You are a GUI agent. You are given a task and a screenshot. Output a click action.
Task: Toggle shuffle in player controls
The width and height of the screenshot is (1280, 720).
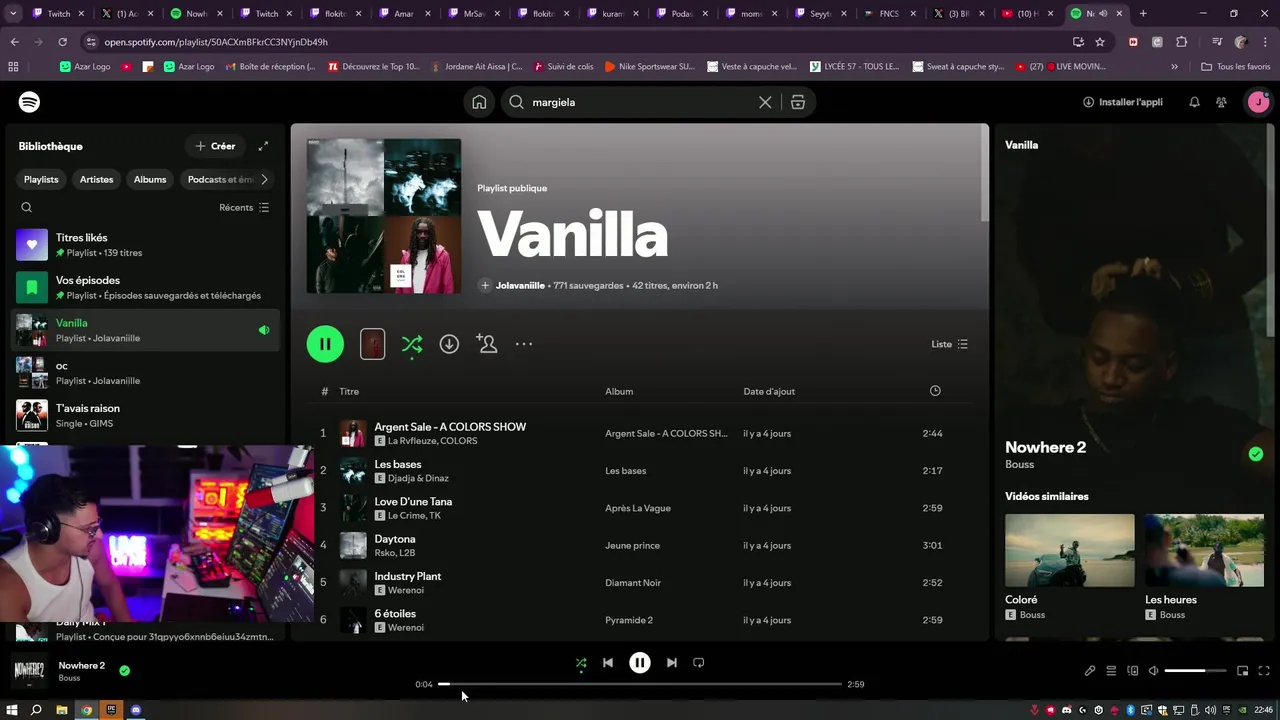point(581,663)
